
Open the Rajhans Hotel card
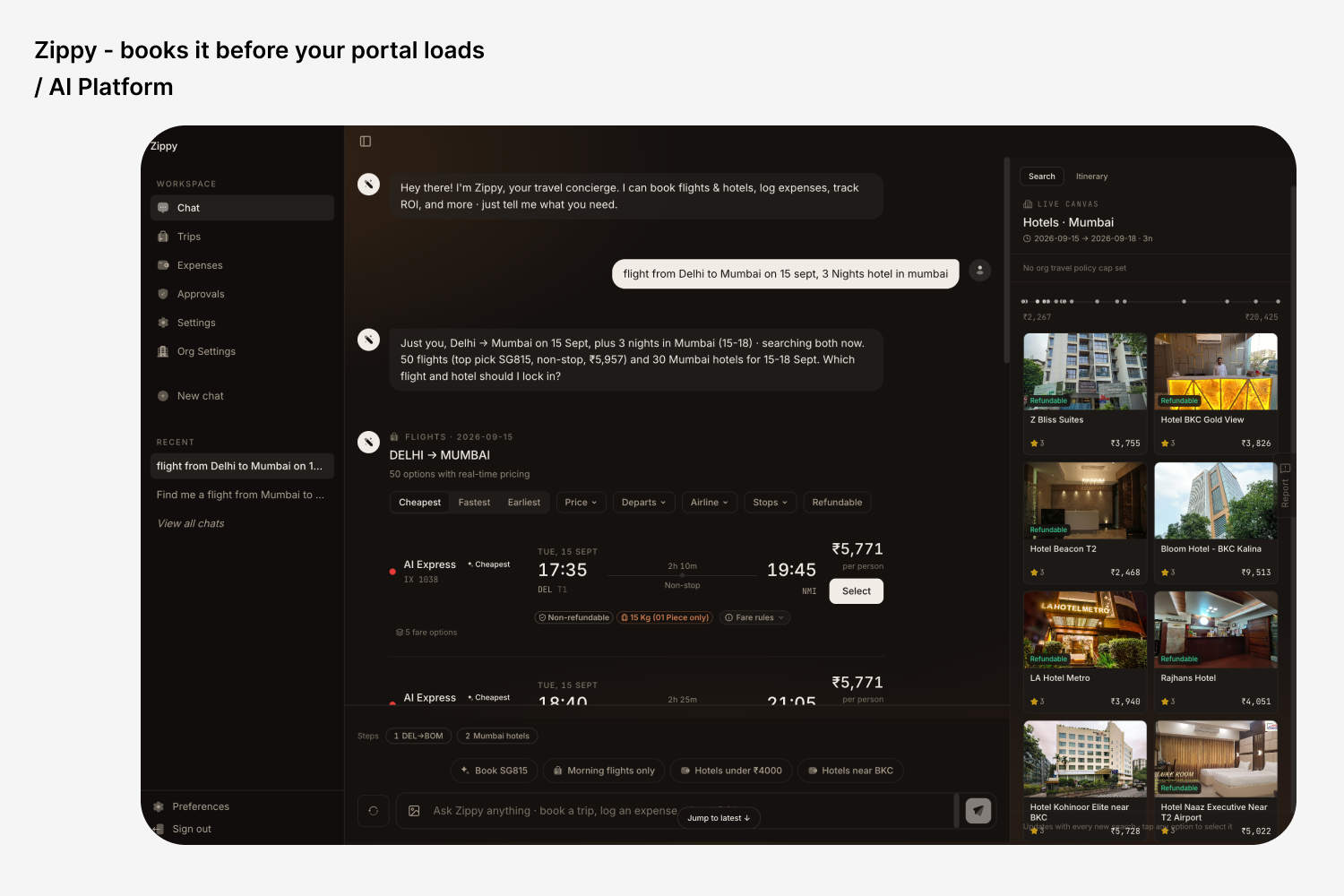click(x=1216, y=651)
